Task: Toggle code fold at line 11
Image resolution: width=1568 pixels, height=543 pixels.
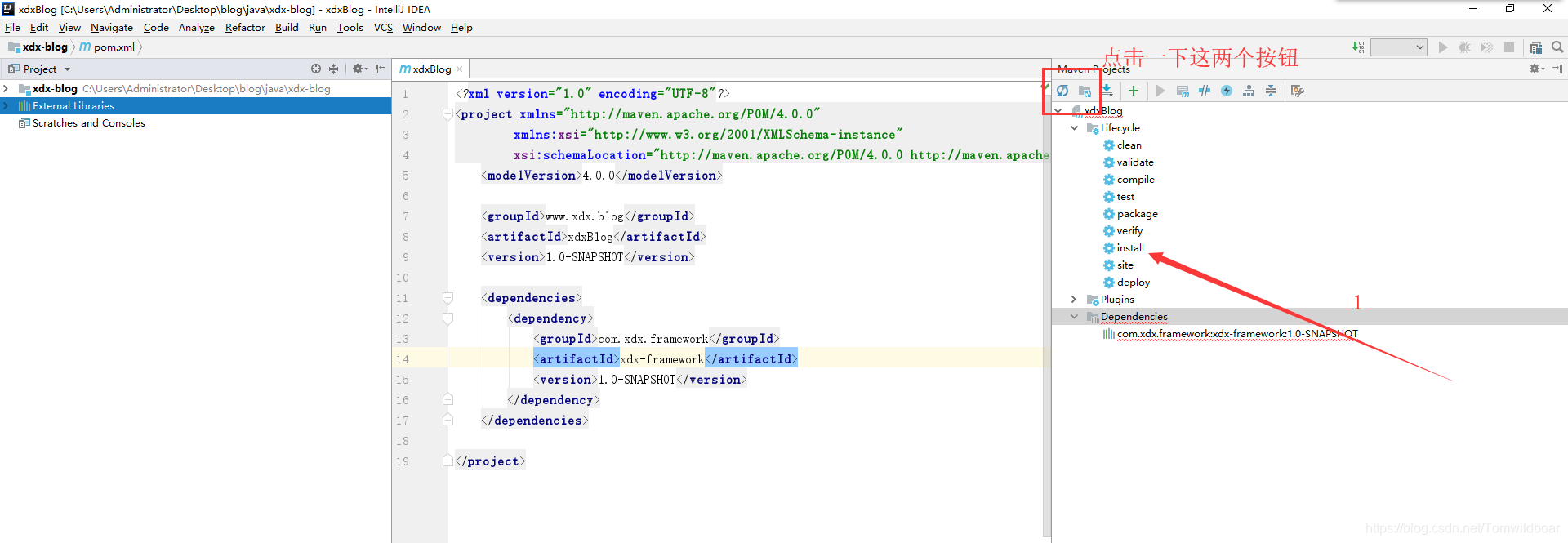Action: pos(448,298)
